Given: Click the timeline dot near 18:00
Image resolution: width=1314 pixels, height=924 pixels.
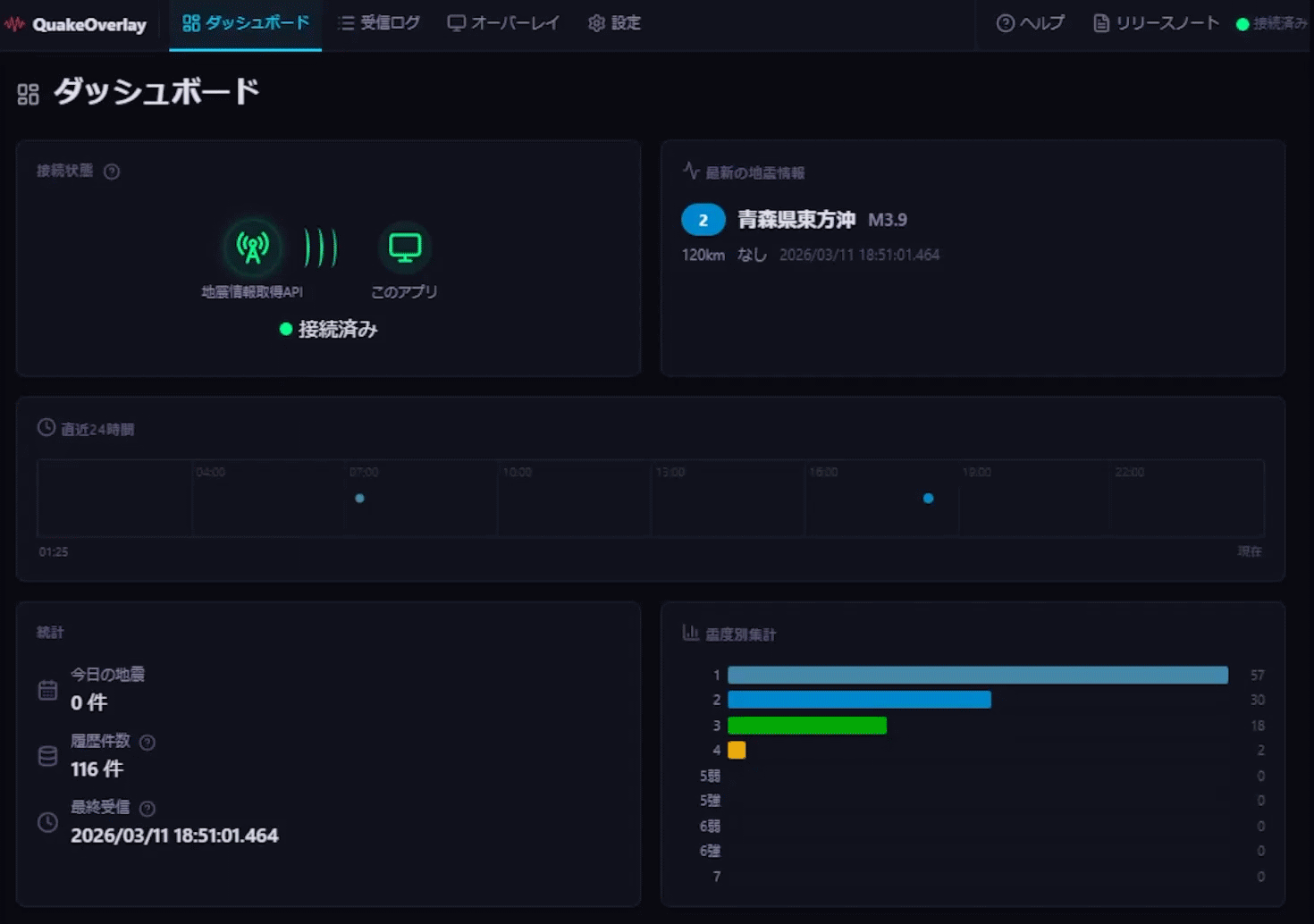Looking at the screenshot, I should click(x=928, y=499).
